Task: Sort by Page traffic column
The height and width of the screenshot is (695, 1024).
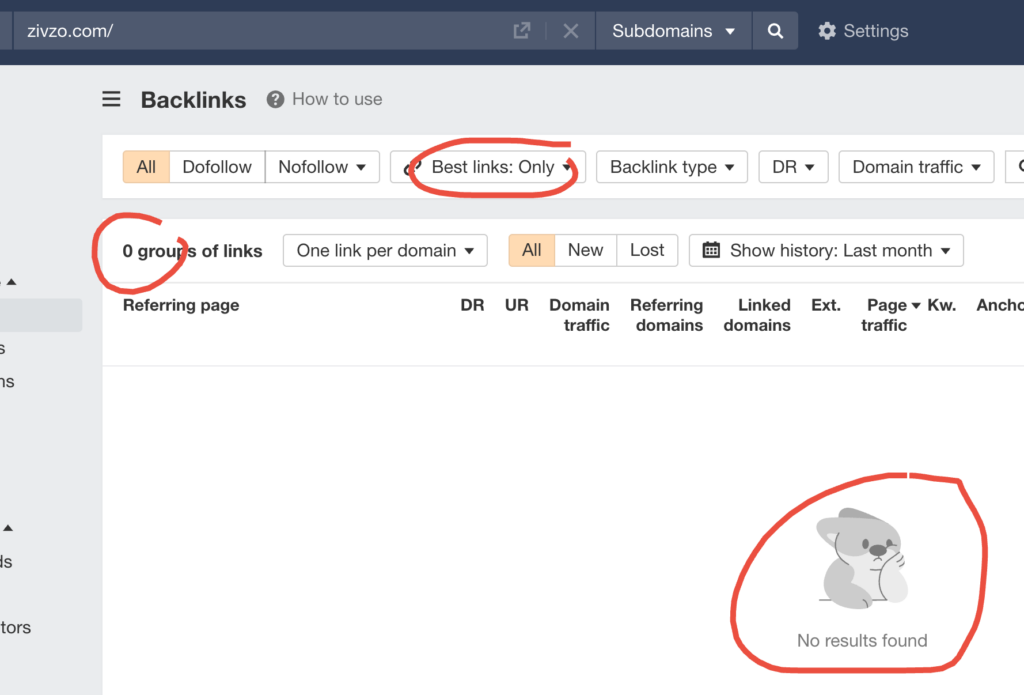Action: coord(890,315)
